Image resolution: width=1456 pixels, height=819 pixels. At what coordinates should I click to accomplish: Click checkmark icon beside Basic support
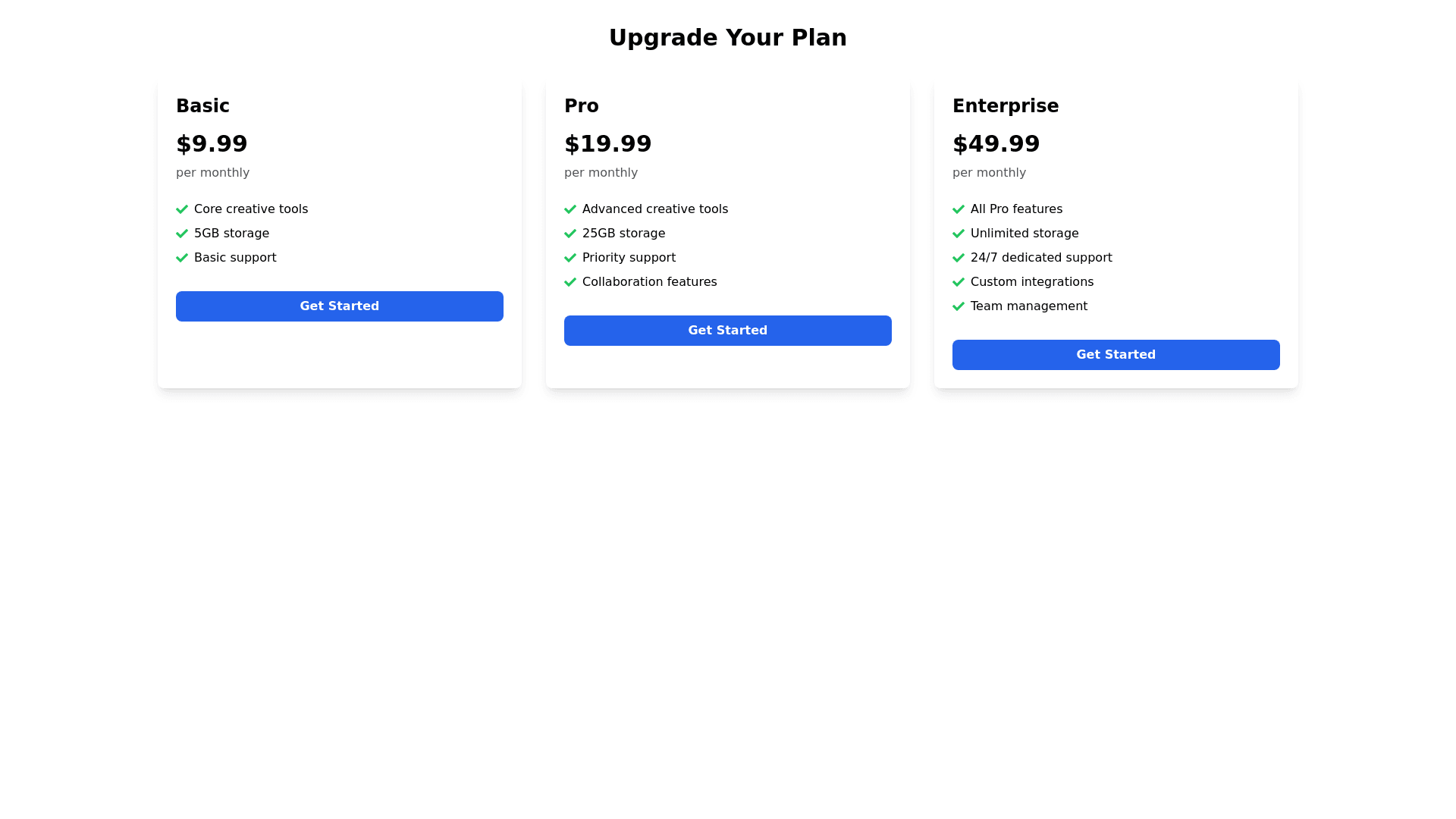click(182, 258)
